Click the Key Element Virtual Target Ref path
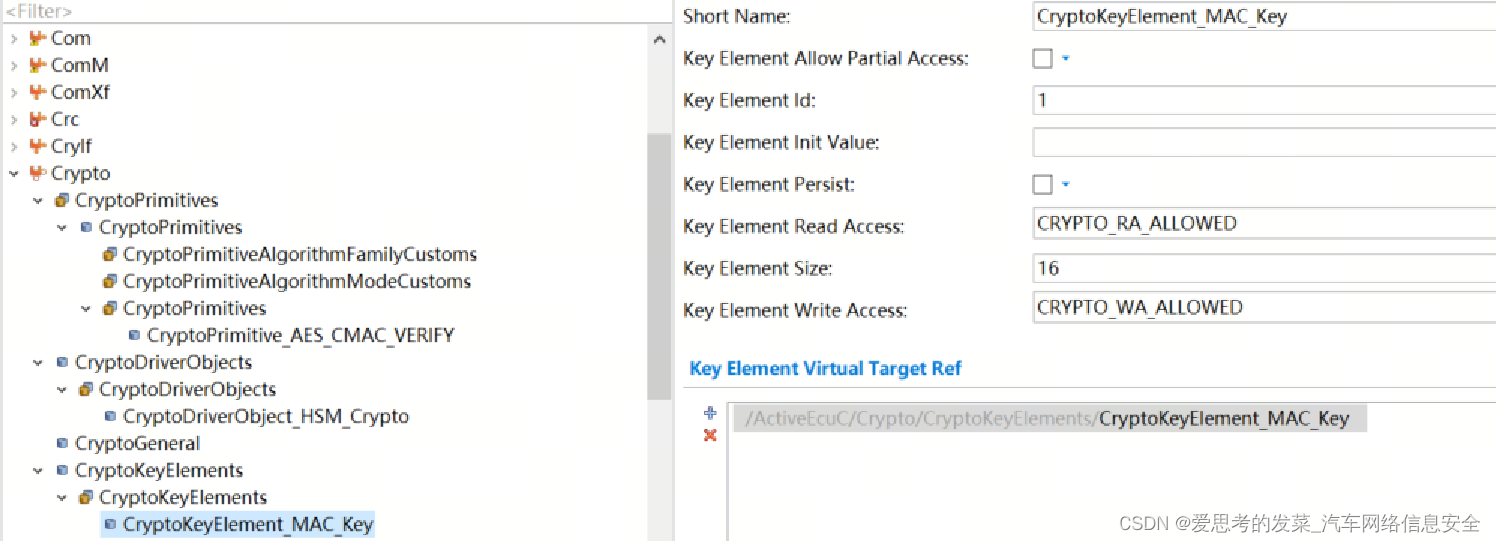 coord(1047,419)
